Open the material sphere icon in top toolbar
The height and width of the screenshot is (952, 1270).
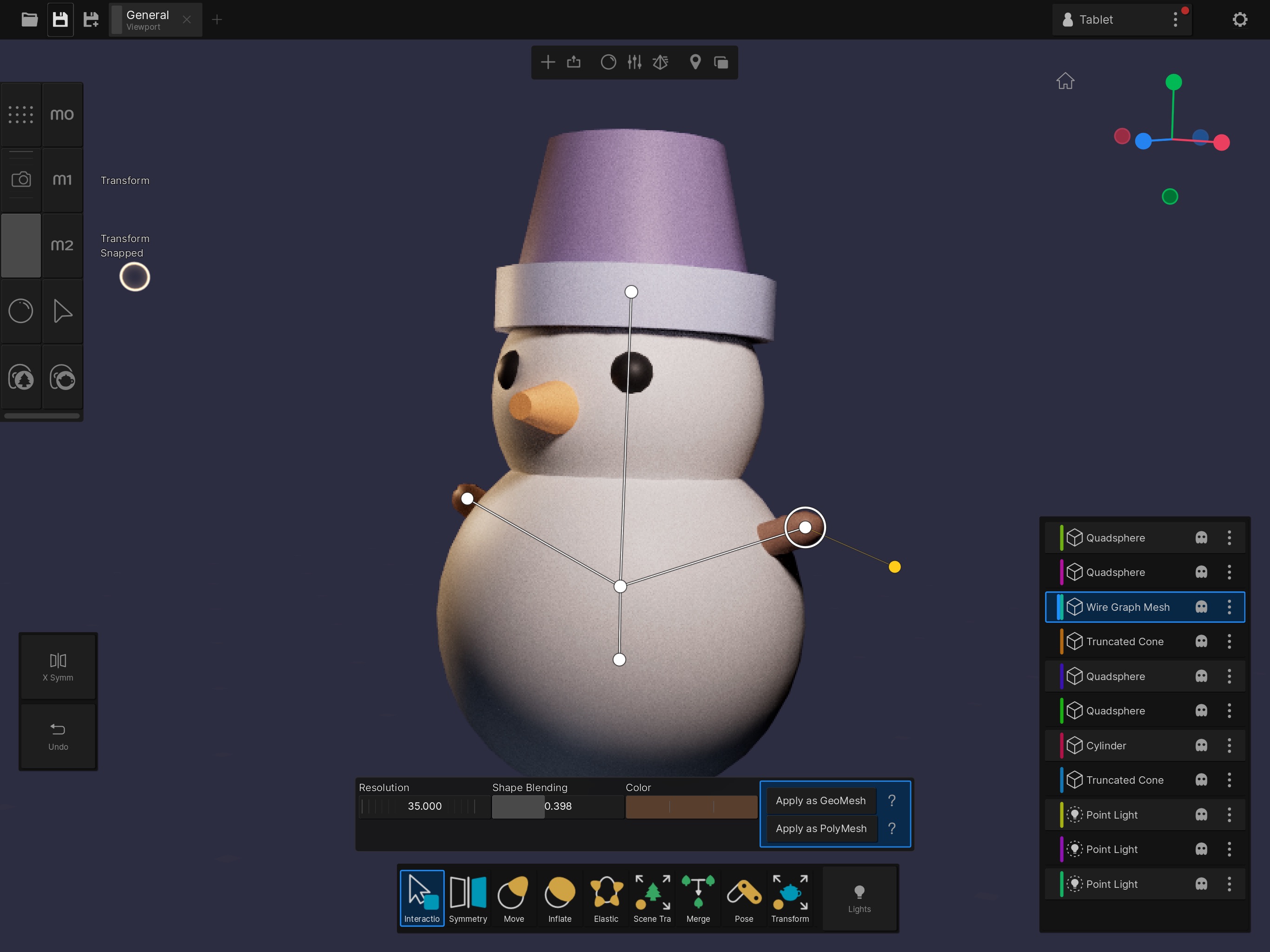point(608,62)
